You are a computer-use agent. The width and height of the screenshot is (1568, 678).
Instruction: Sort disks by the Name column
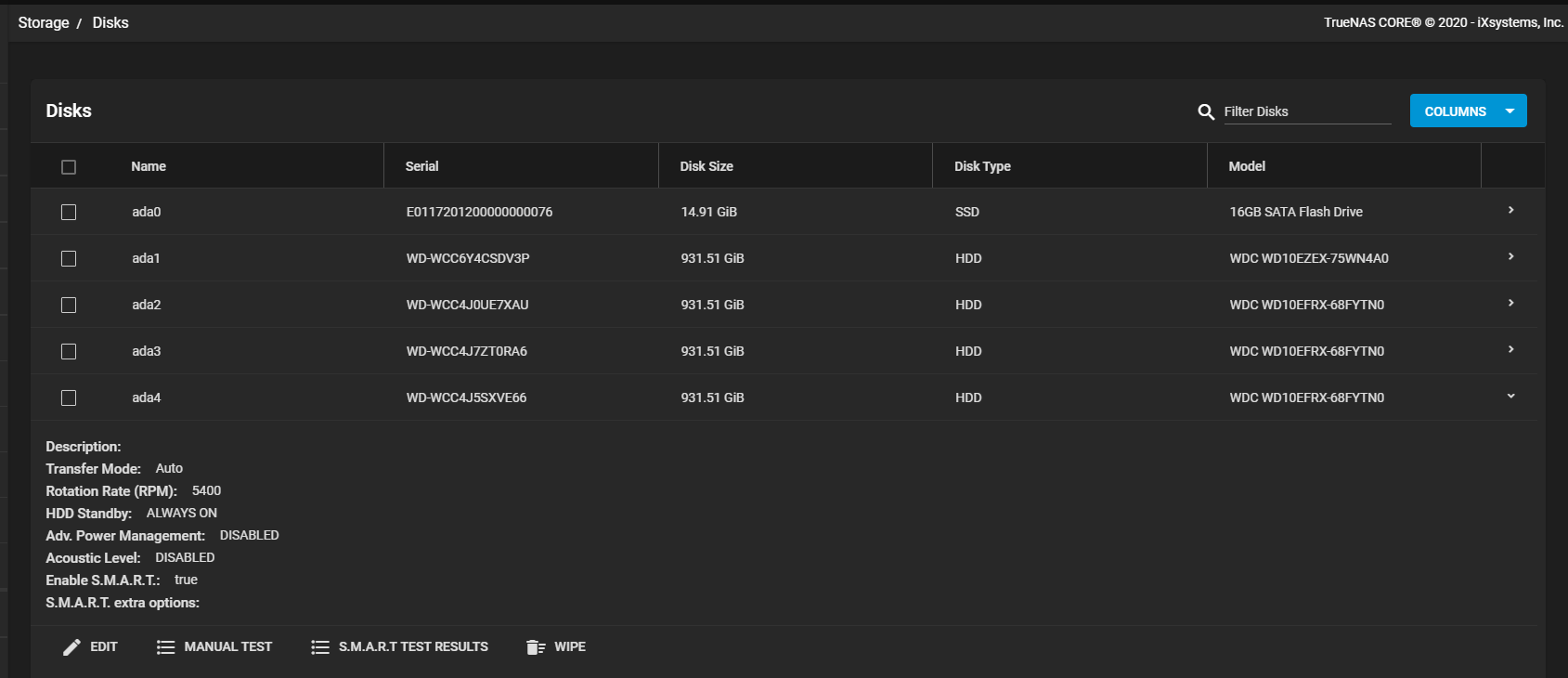pyautogui.click(x=149, y=166)
